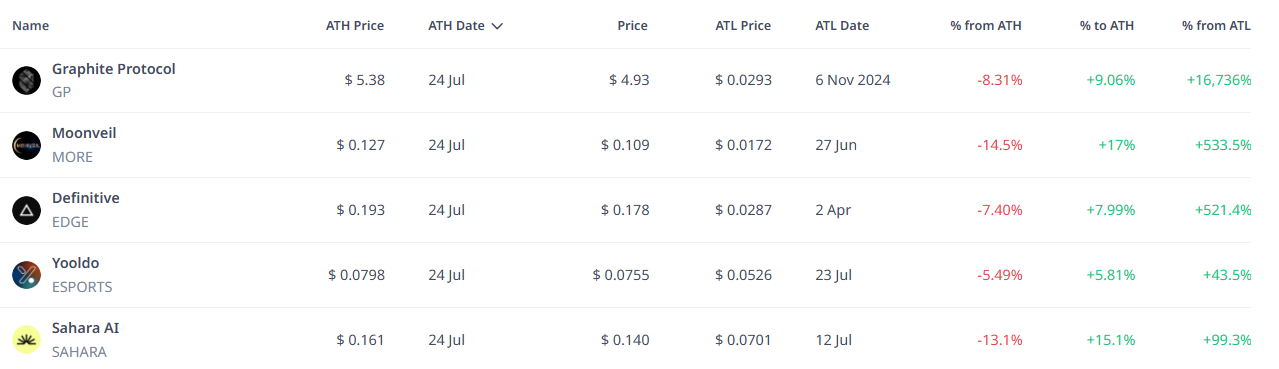
Task: Open the Sahara AI name link
Action: point(86,328)
